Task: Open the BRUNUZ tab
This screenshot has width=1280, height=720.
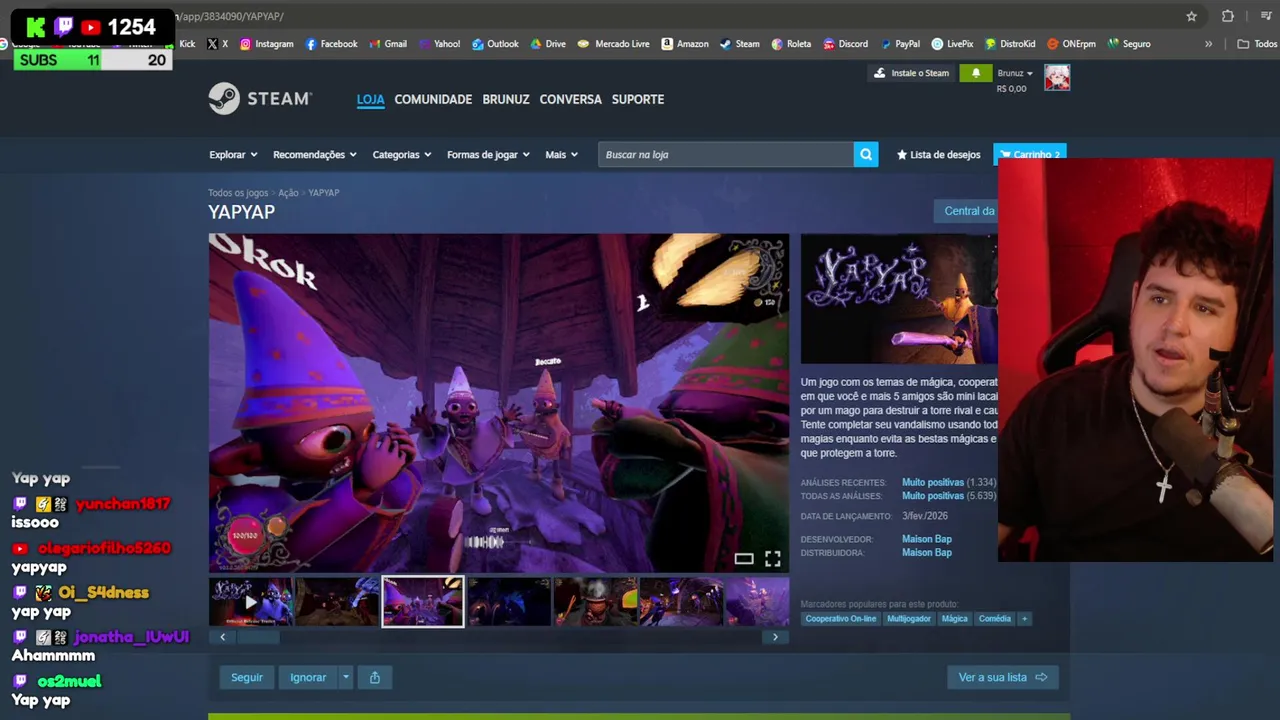Action: [x=506, y=99]
